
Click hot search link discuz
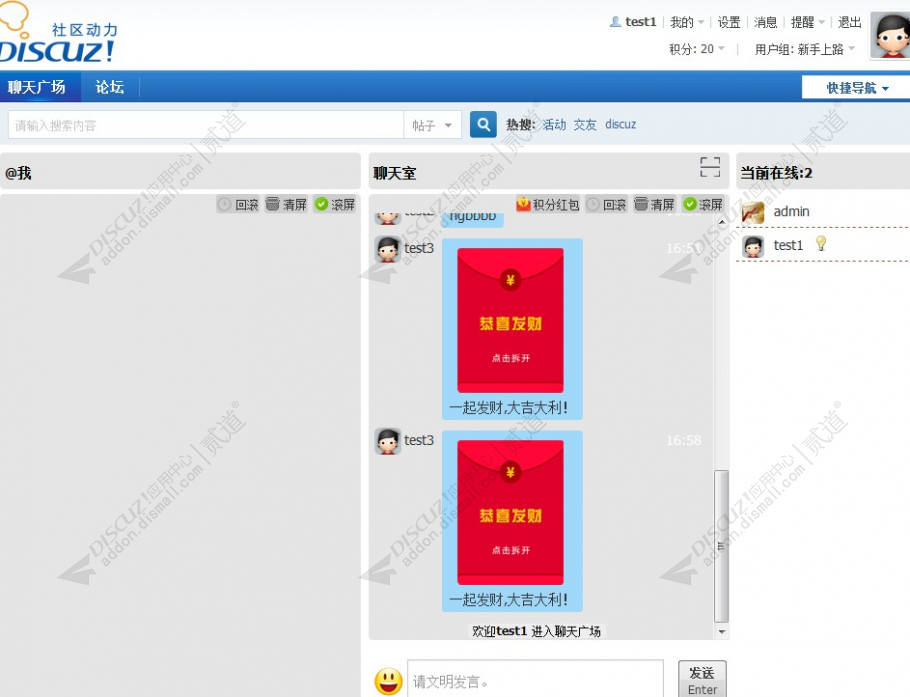pos(620,124)
